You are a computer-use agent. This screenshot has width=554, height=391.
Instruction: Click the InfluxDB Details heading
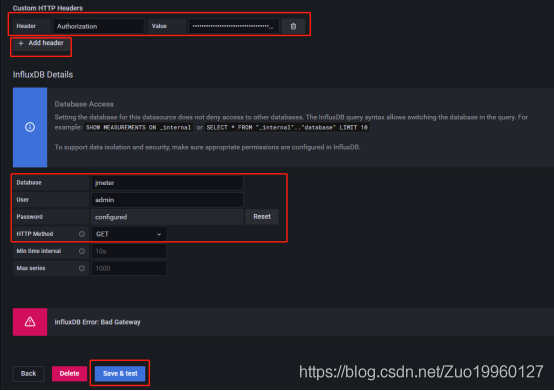coord(43,75)
